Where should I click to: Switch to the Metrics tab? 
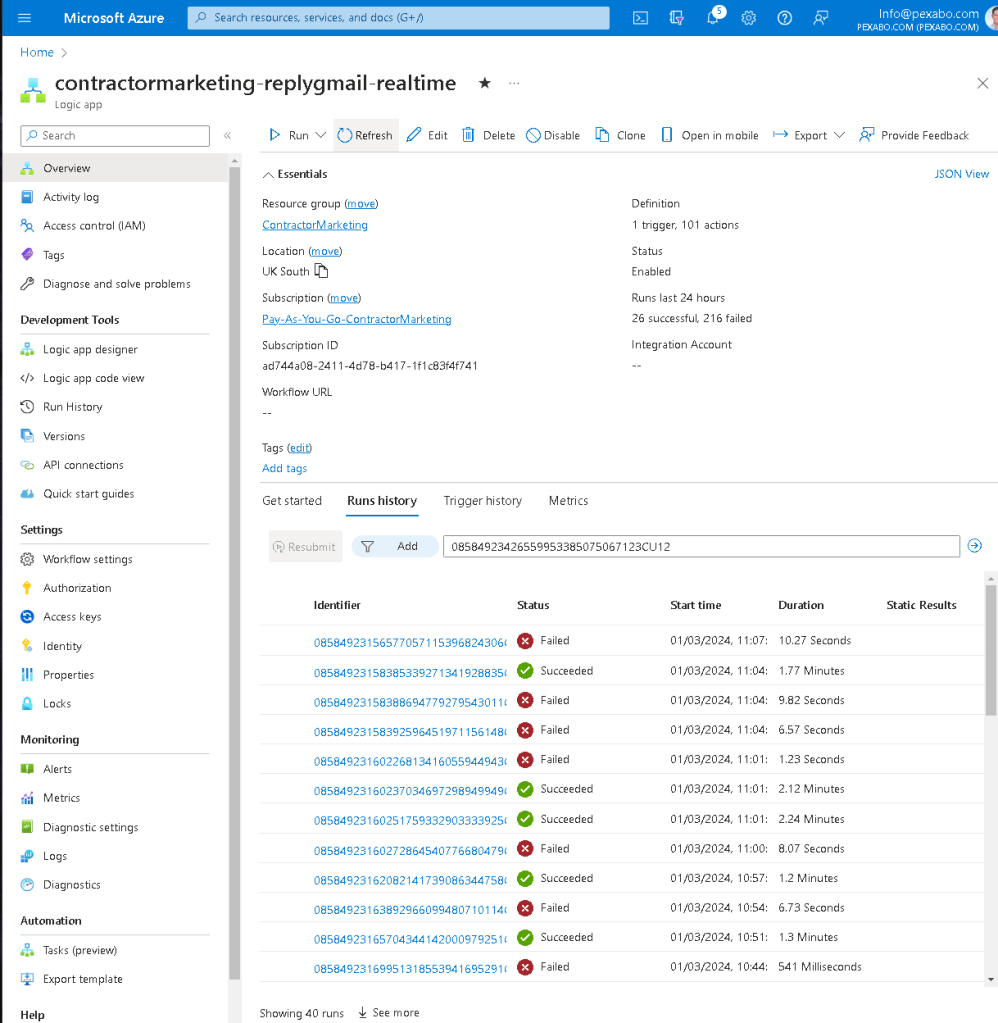tap(568, 500)
